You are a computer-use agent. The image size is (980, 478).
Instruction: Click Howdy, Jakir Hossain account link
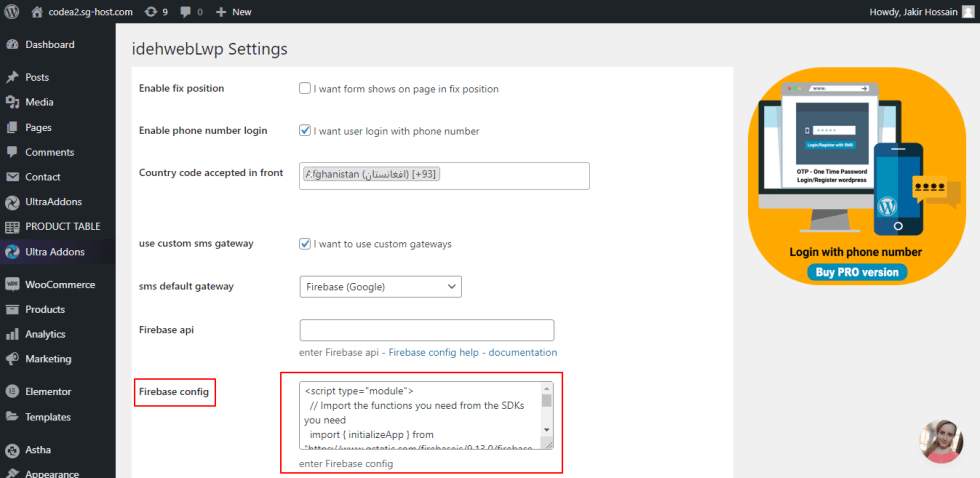[914, 11]
